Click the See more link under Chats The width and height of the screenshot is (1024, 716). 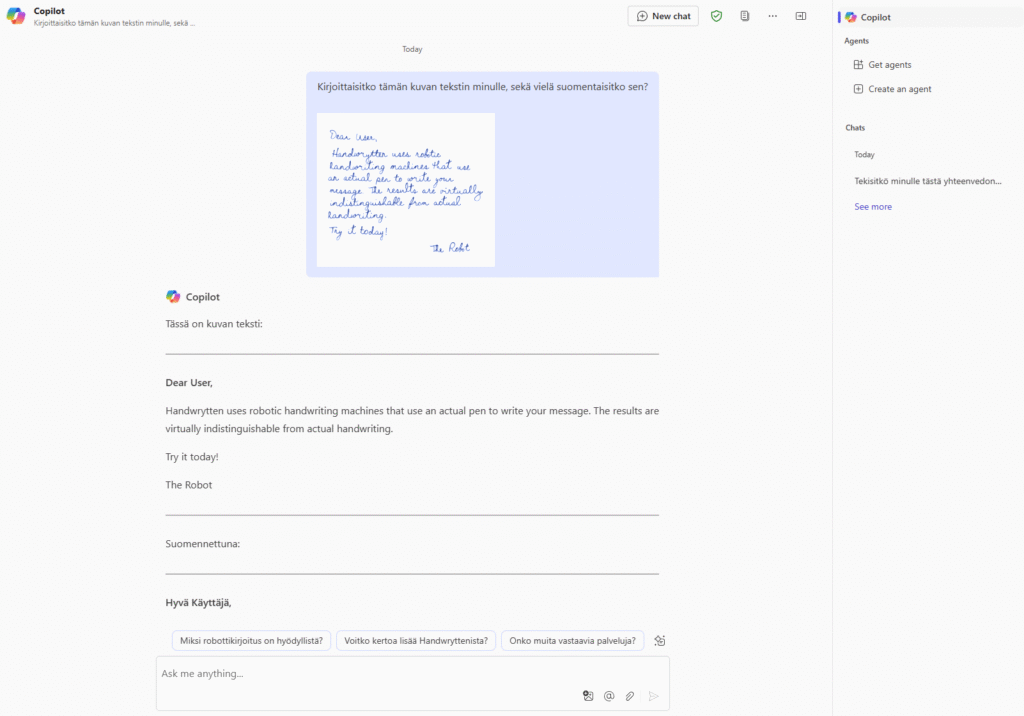(x=872, y=206)
